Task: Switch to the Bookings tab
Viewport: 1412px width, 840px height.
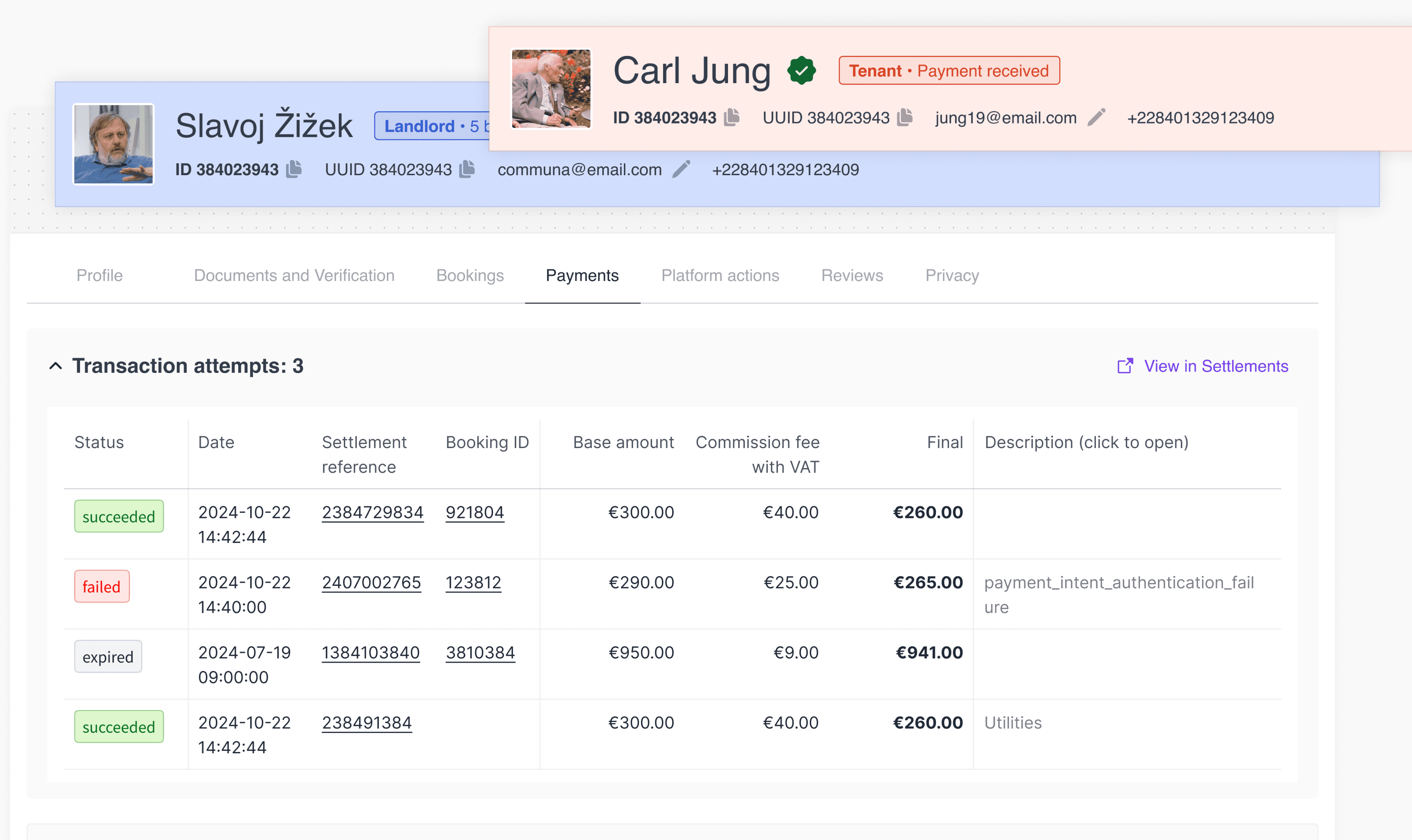Action: coord(469,276)
